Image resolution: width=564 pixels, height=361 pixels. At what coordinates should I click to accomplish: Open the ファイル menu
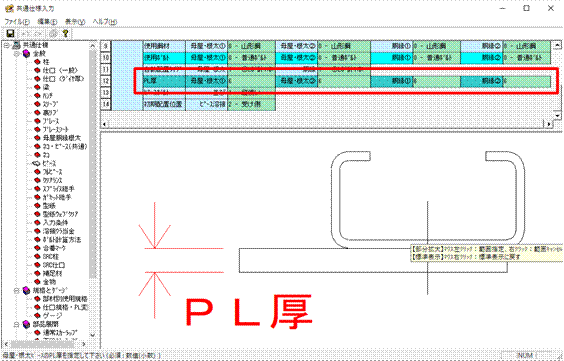(17, 22)
